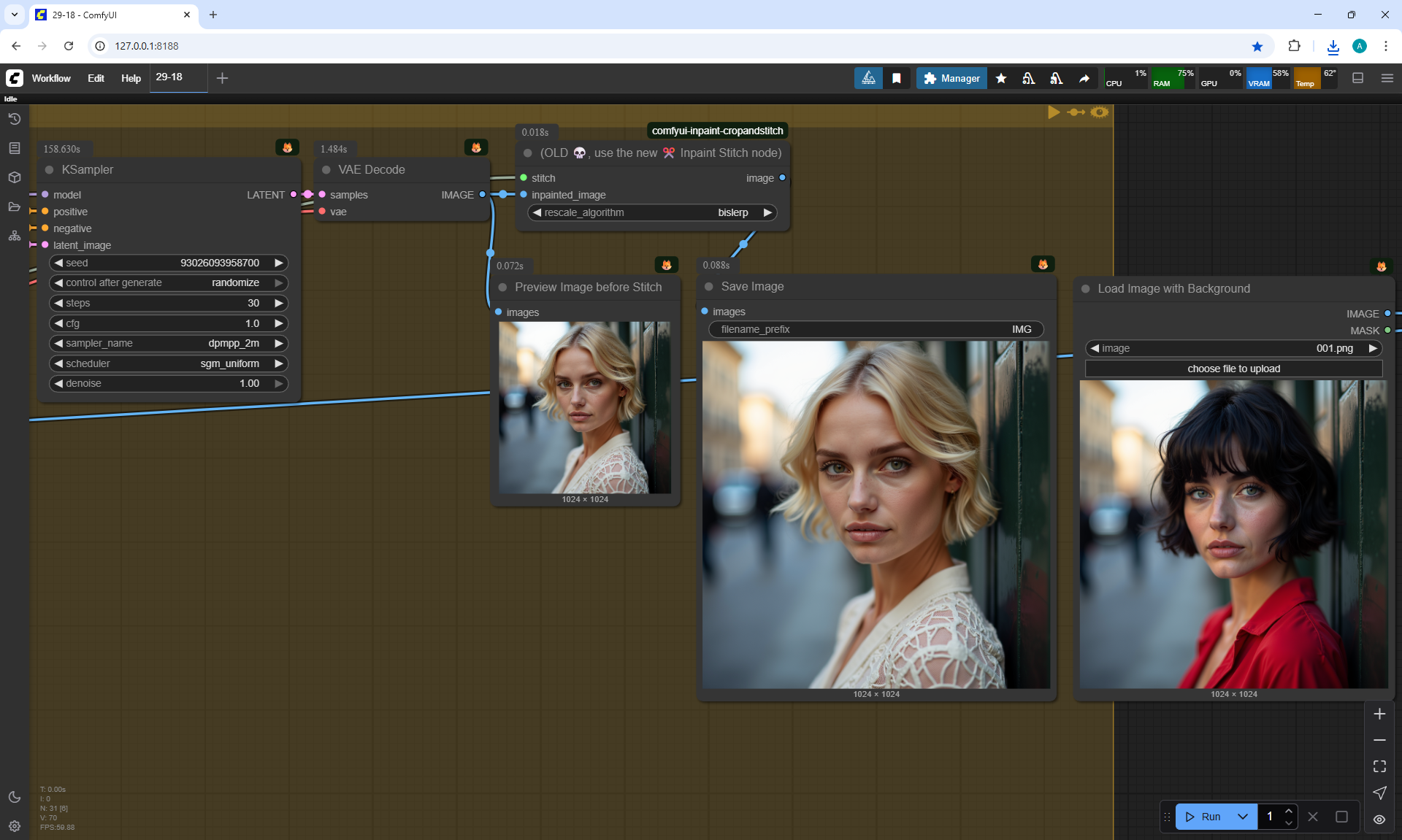Screen dimensions: 1402x840
Task: Open the node library cube icon
Action: coord(14,177)
